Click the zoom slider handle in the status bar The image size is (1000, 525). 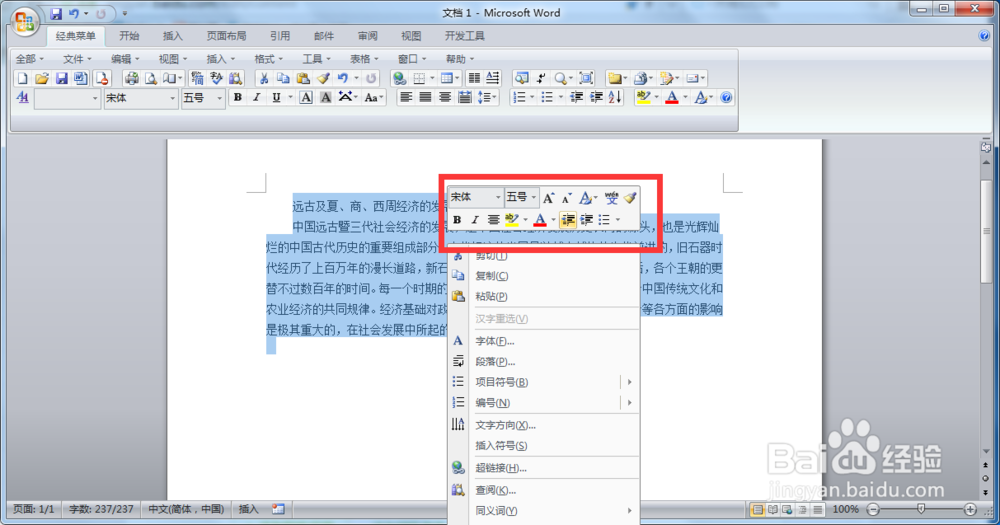921,509
